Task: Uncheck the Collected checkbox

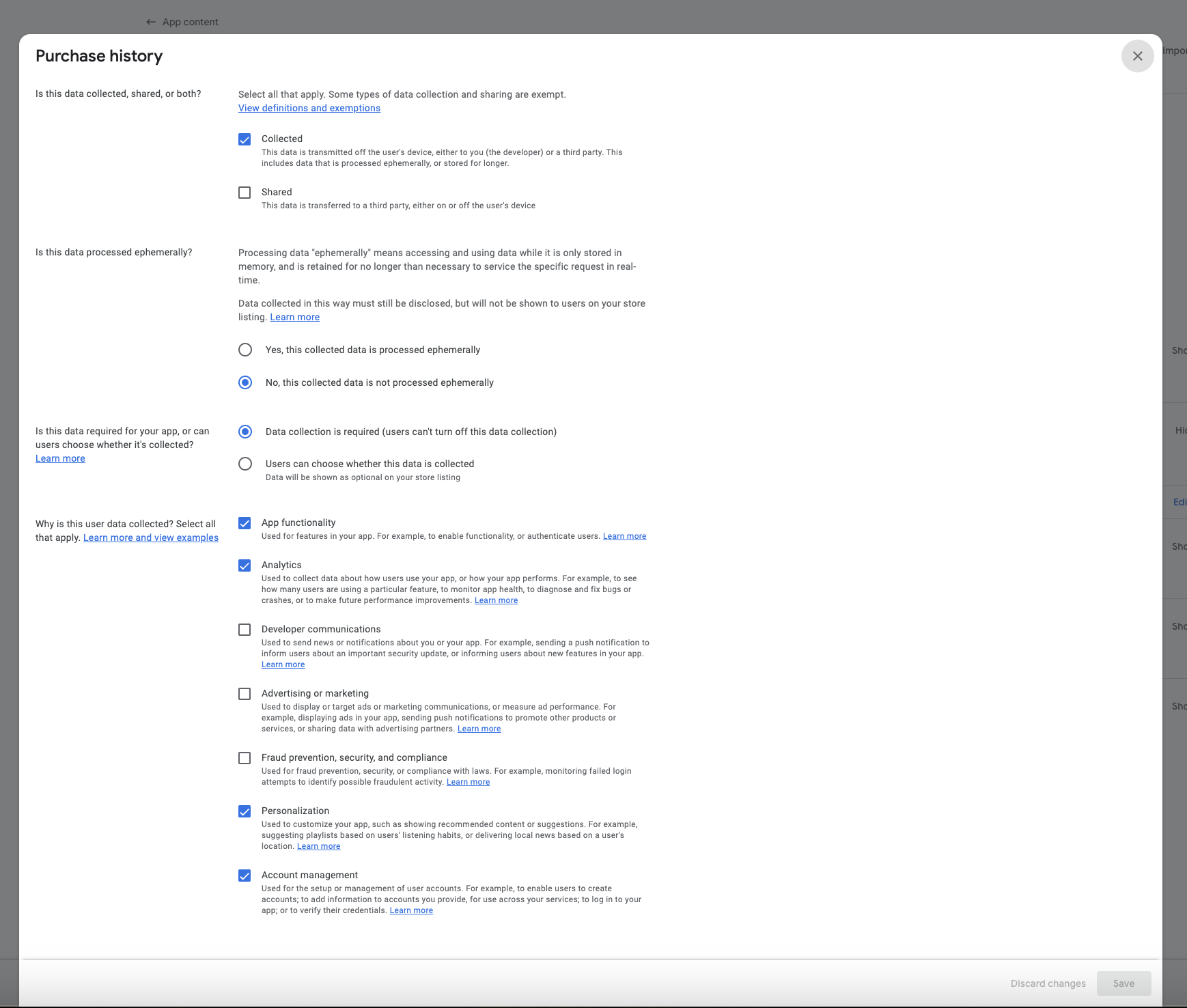Action: coord(245,139)
